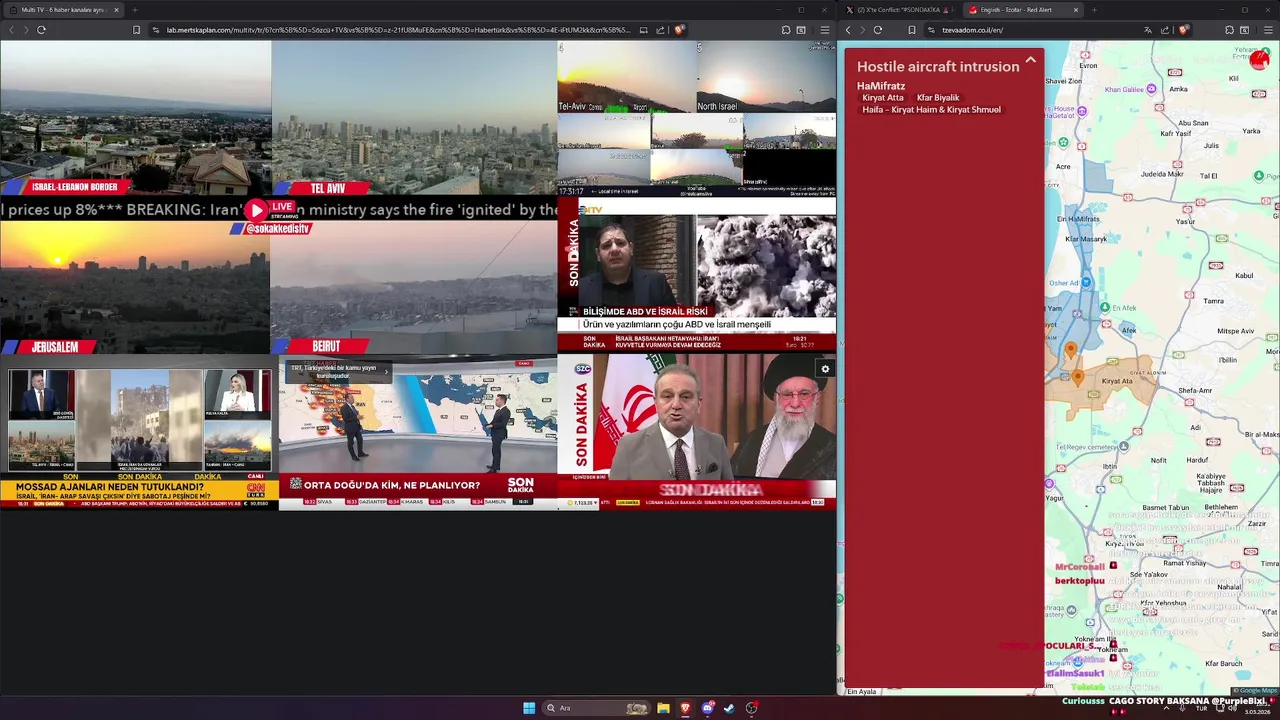1280x720 pixels.
Task: Click the Acre label on the map
Action: [x=1063, y=167]
